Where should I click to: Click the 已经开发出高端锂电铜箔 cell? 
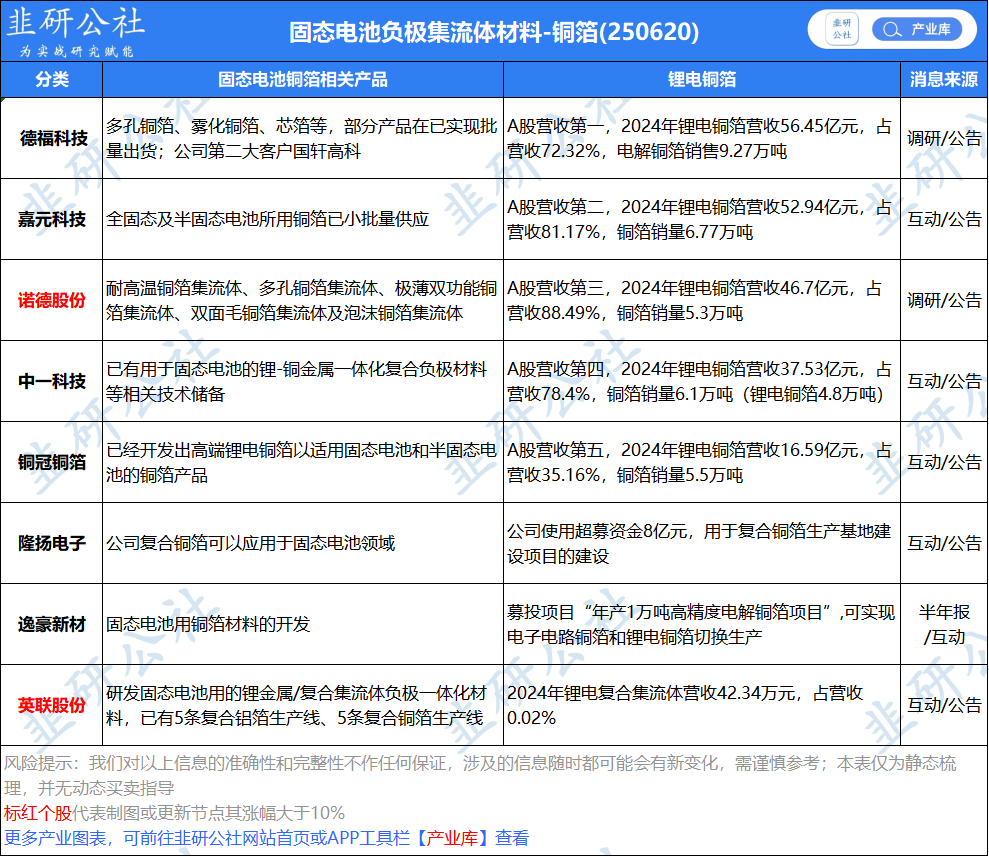(303, 462)
